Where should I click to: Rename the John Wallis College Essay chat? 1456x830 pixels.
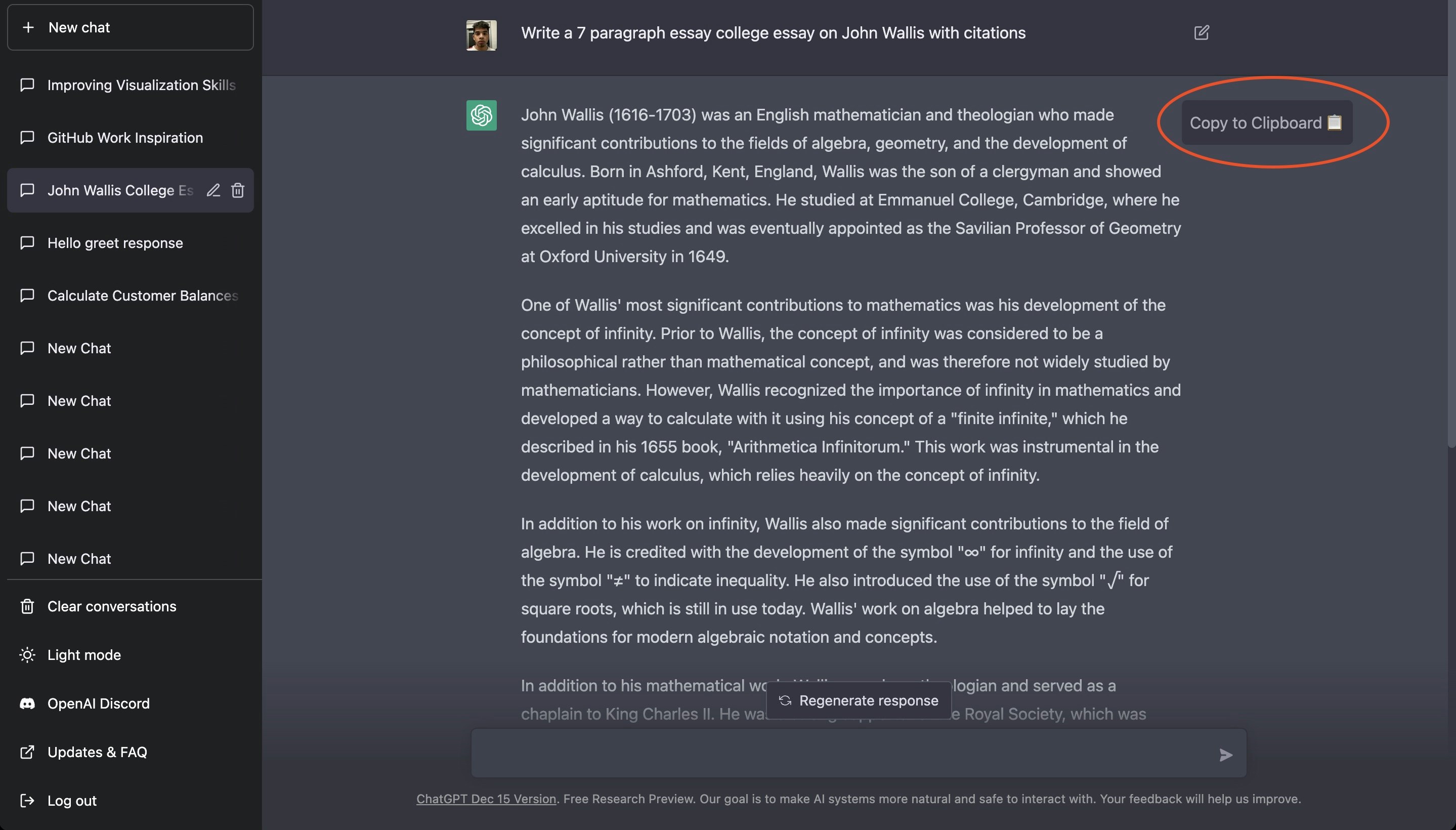coord(213,190)
